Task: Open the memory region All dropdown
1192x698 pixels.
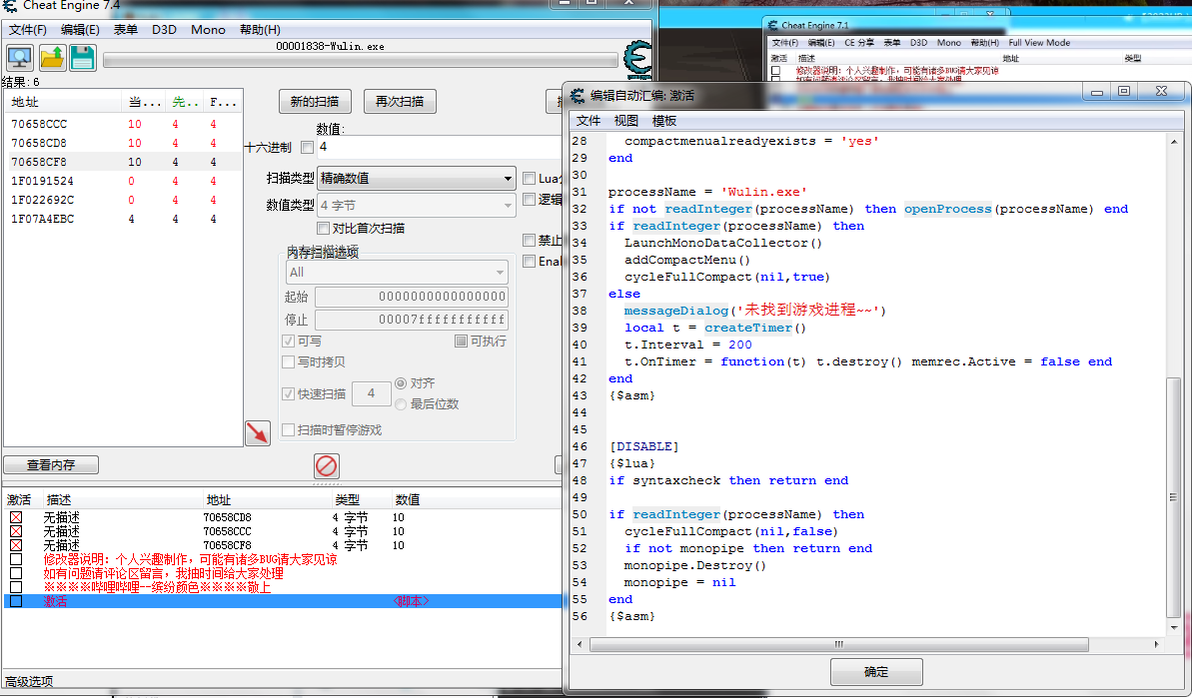Action: 397,272
